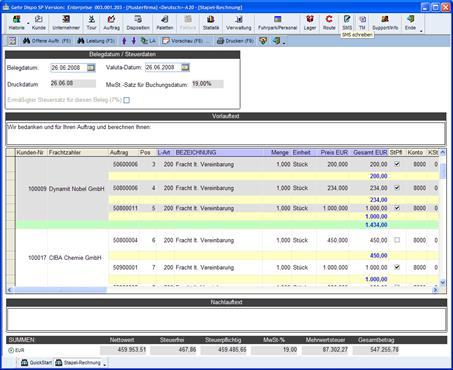The height and width of the screenshot is (370, 453).
Task: Click the Frachtzahler column header
Action: pyautogui.click(x=78, y=153)
